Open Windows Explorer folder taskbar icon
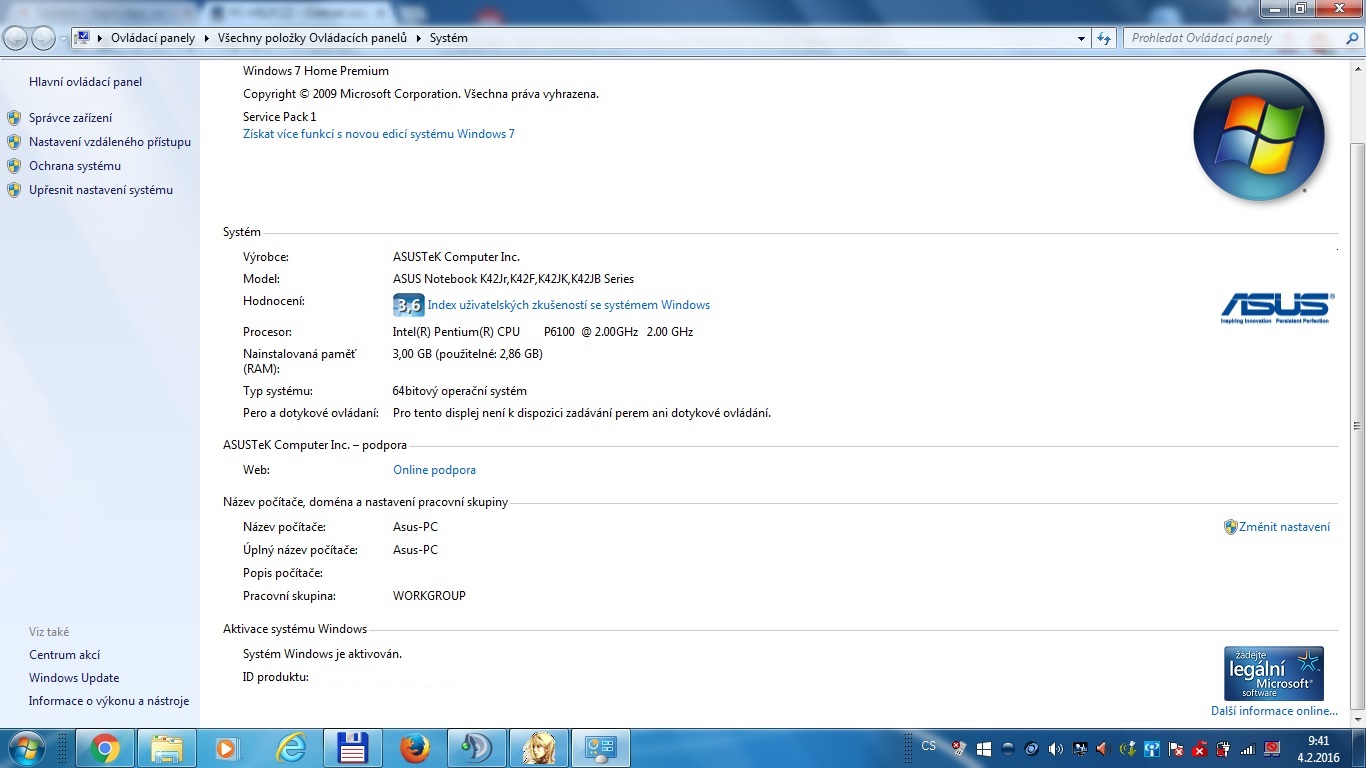This screenshot has height=768, width=1366. pos(167,748)
